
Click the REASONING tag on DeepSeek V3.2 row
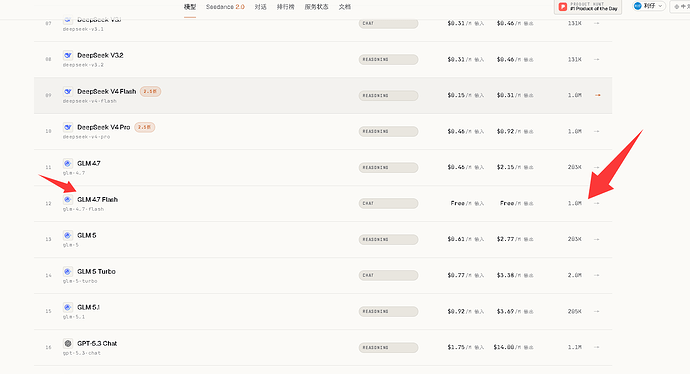(388, 59)
